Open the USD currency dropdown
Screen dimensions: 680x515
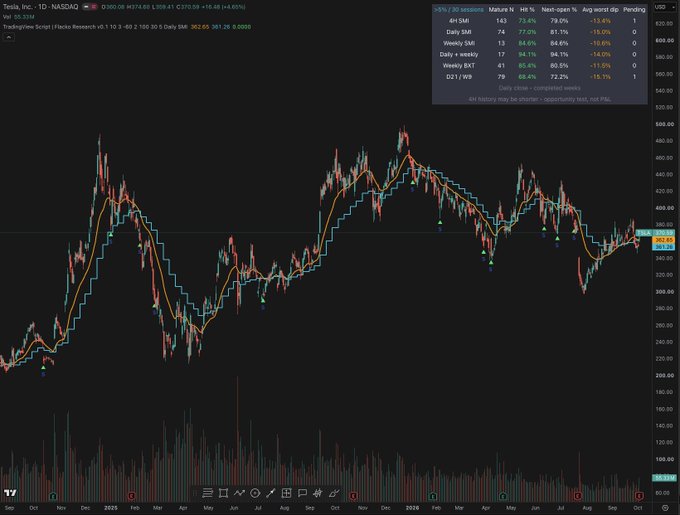click(x=663, y=7)
